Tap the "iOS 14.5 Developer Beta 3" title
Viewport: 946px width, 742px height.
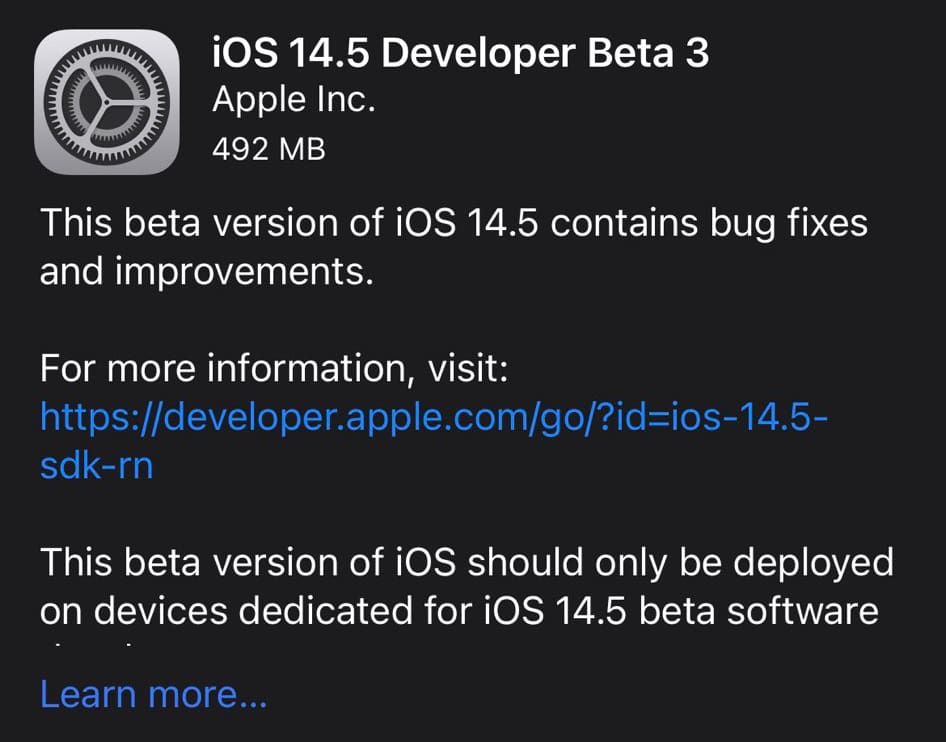pyautogui.click(x=461, y=53)
